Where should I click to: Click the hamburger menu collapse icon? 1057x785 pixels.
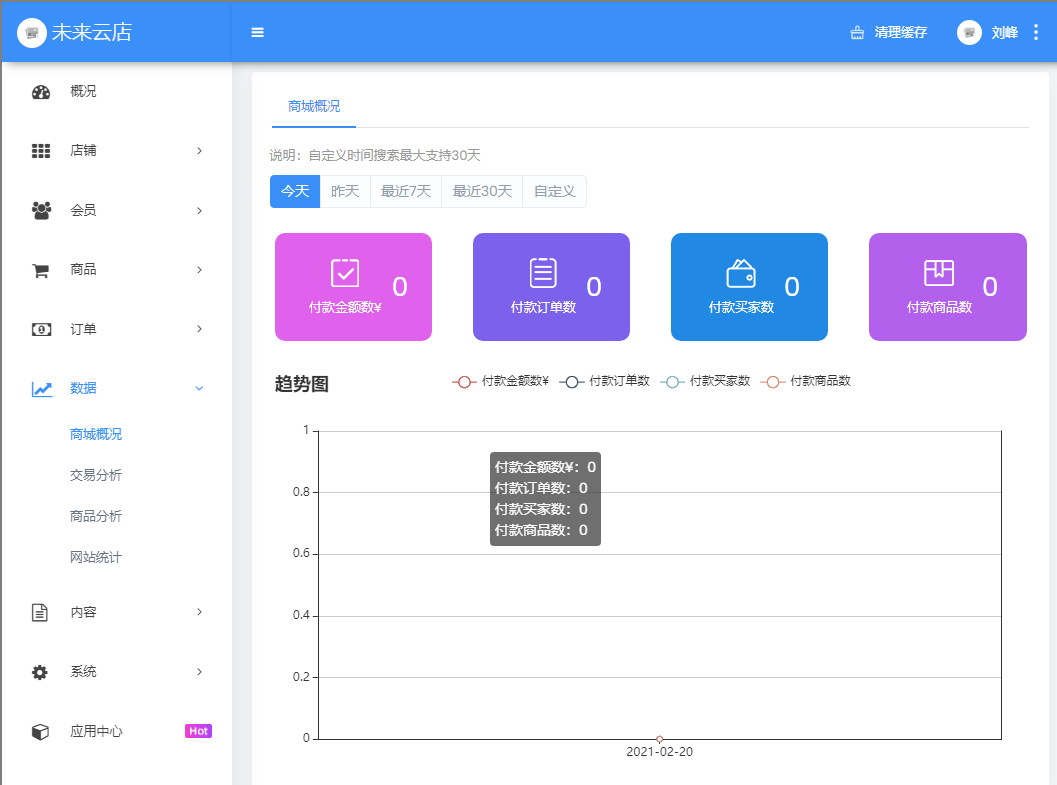(257, 32)
